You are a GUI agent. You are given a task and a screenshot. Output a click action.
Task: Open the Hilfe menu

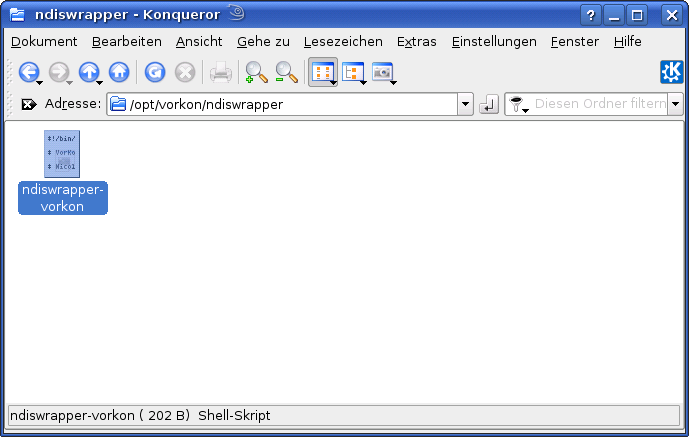tap(627, 42)
